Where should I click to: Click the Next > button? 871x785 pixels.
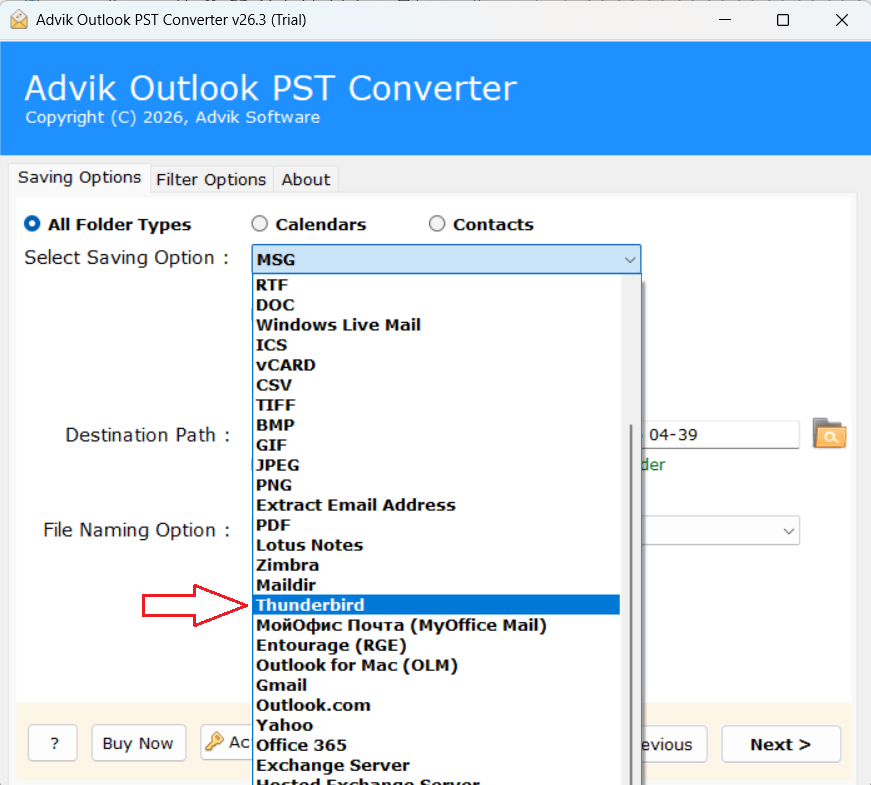[780, 744]
